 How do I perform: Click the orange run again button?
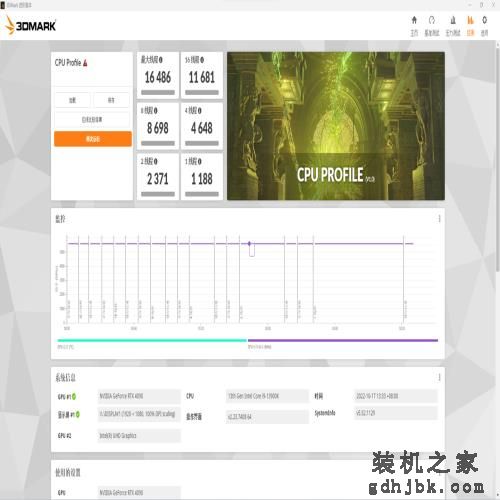tap(93, 139)
